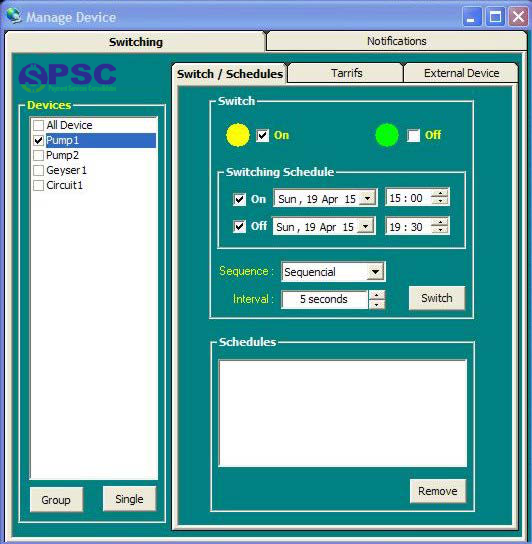Open the schedule On date picker dropdown

[368, 198]
